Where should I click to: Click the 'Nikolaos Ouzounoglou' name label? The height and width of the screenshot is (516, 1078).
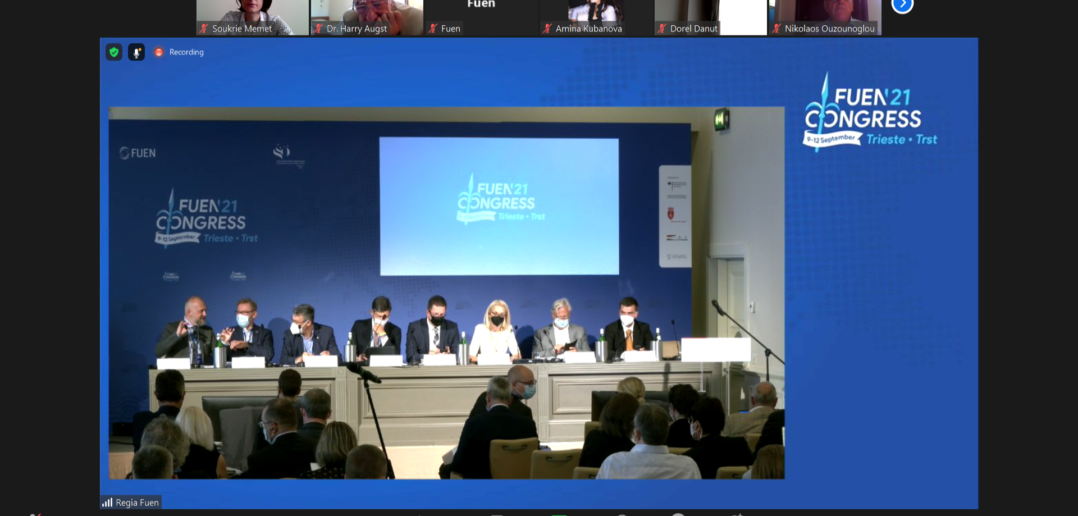click(830, 29)
